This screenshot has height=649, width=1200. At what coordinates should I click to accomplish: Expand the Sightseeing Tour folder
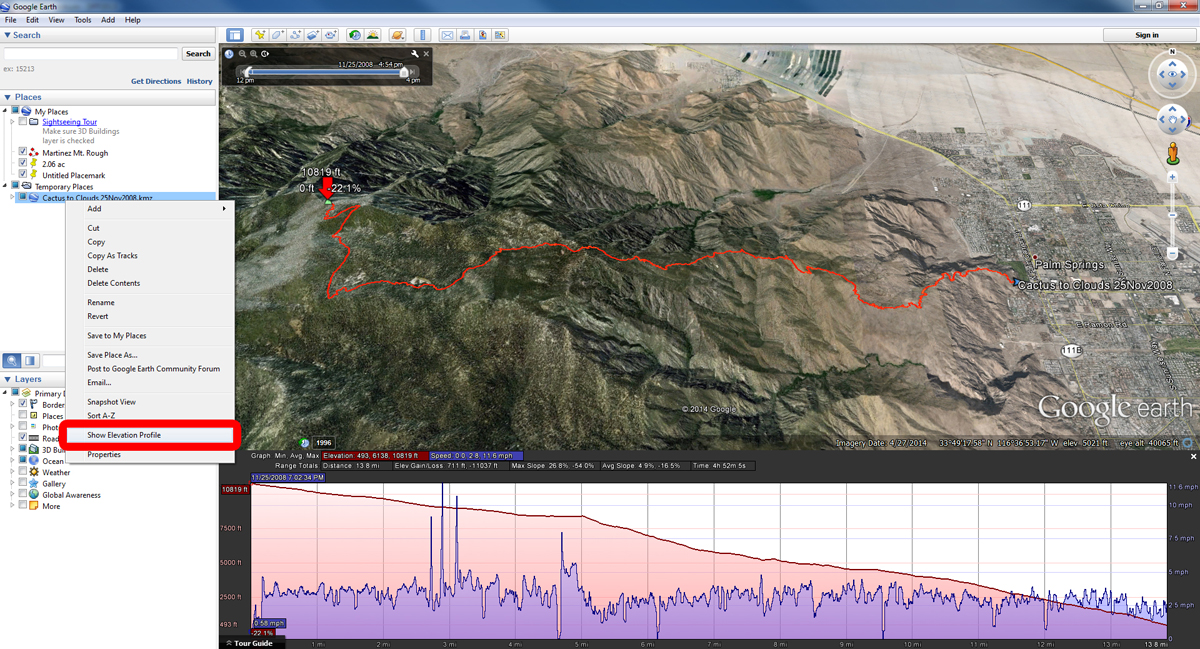coord(12,121)
